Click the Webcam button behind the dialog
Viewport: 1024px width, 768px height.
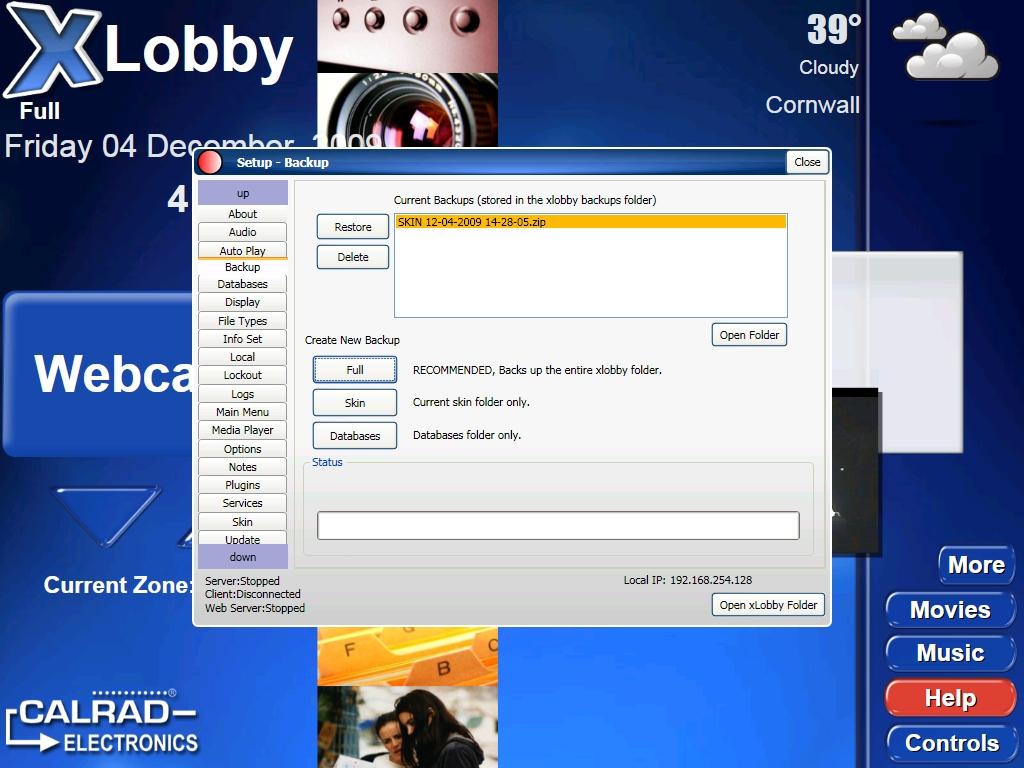(98, 374)
